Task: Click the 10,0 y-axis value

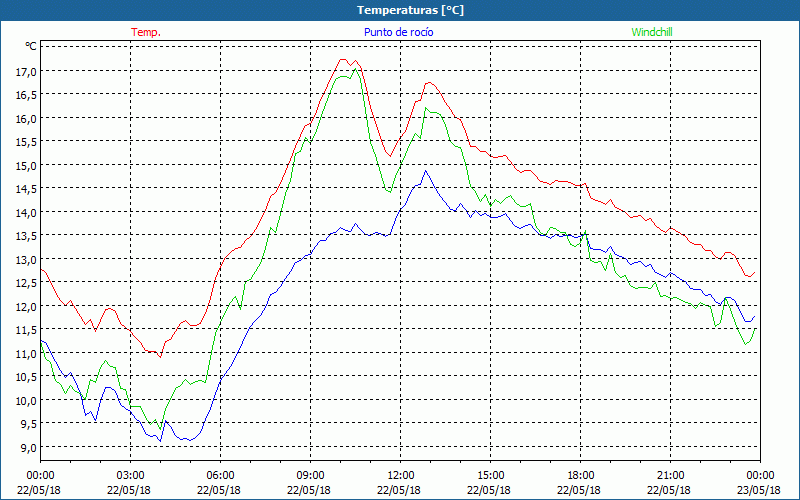Action: tap(27, 401)
